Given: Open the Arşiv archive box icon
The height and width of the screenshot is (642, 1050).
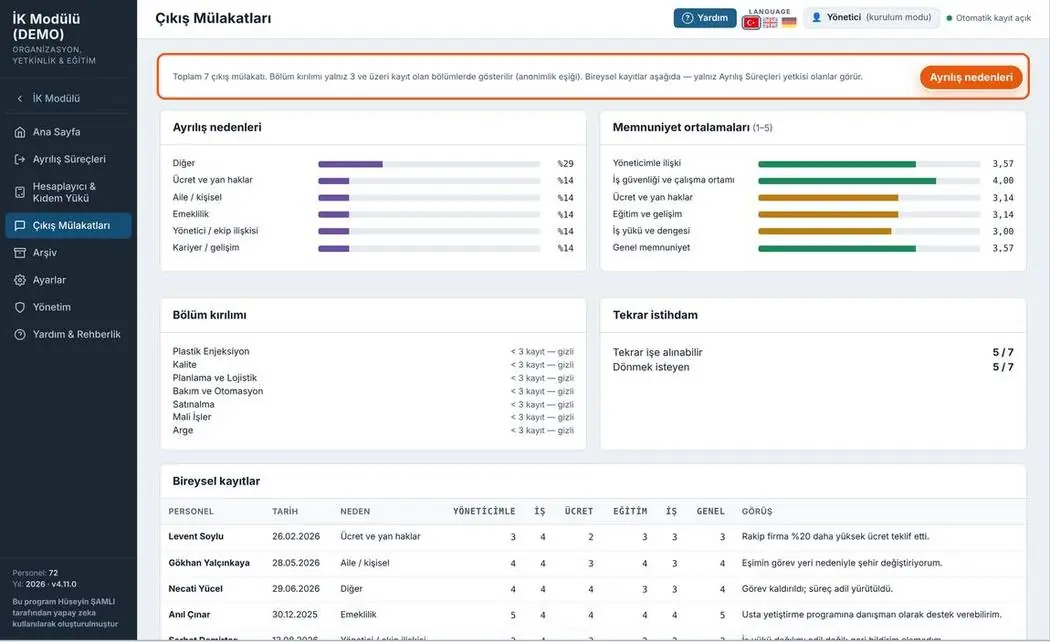Looking at the screenshot, I should pos(20,252).
